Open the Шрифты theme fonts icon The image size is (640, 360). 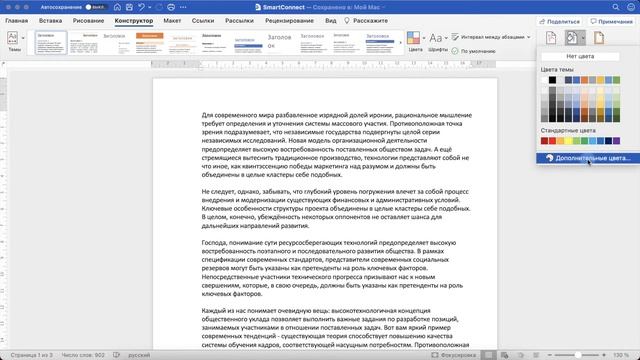[436, 38]
